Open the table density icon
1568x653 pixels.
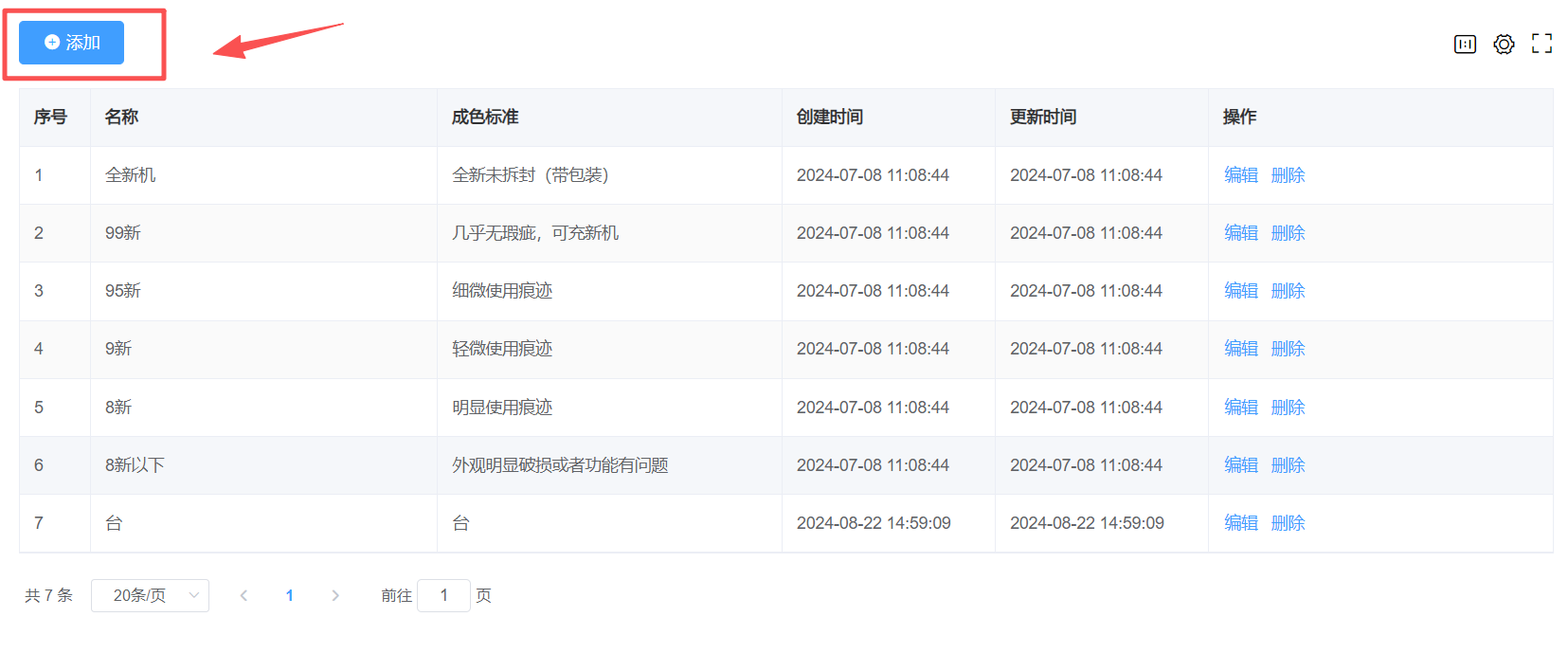[x=1465, y=44]
